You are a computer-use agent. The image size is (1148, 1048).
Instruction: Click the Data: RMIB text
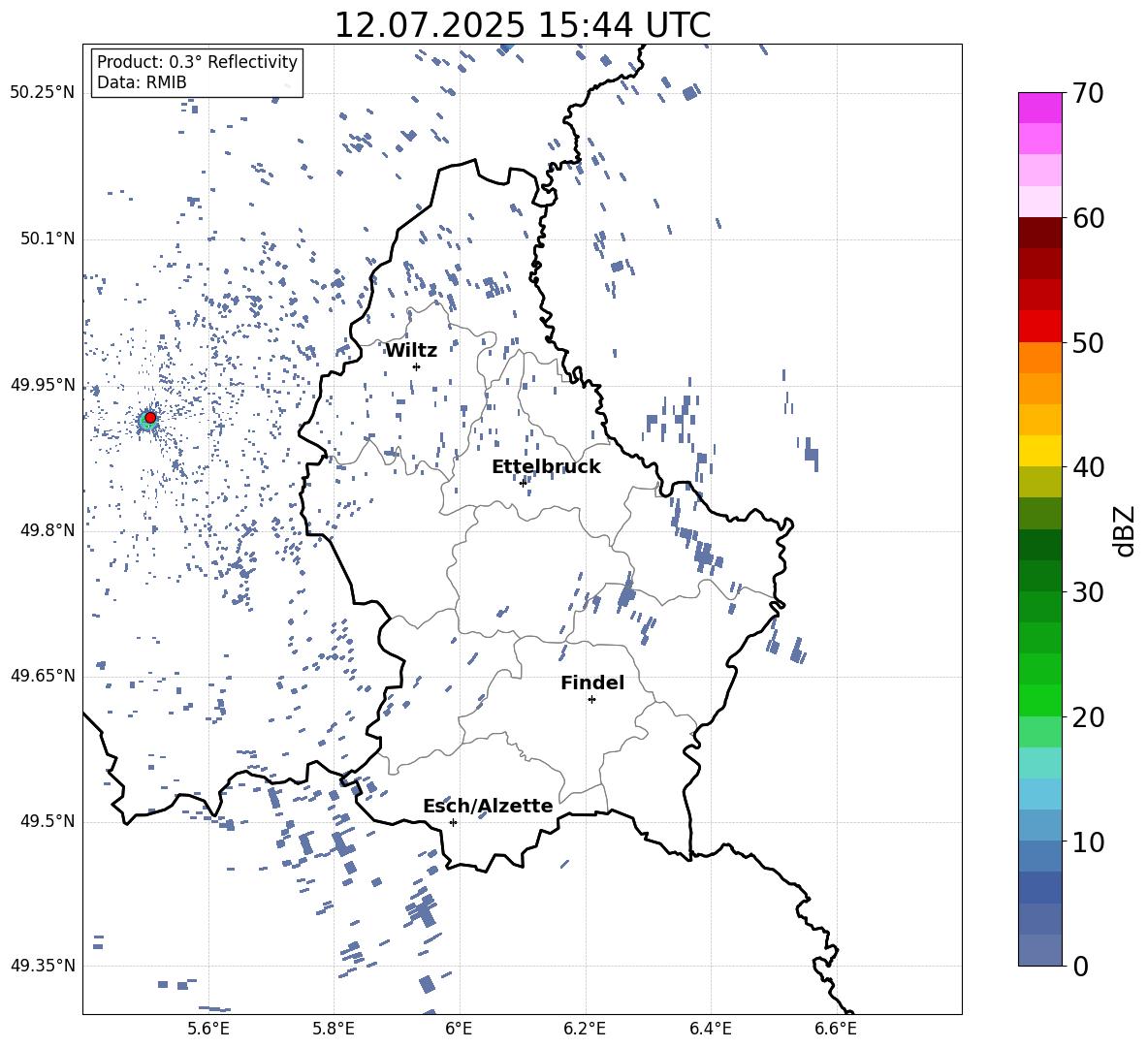coord(142,82)
